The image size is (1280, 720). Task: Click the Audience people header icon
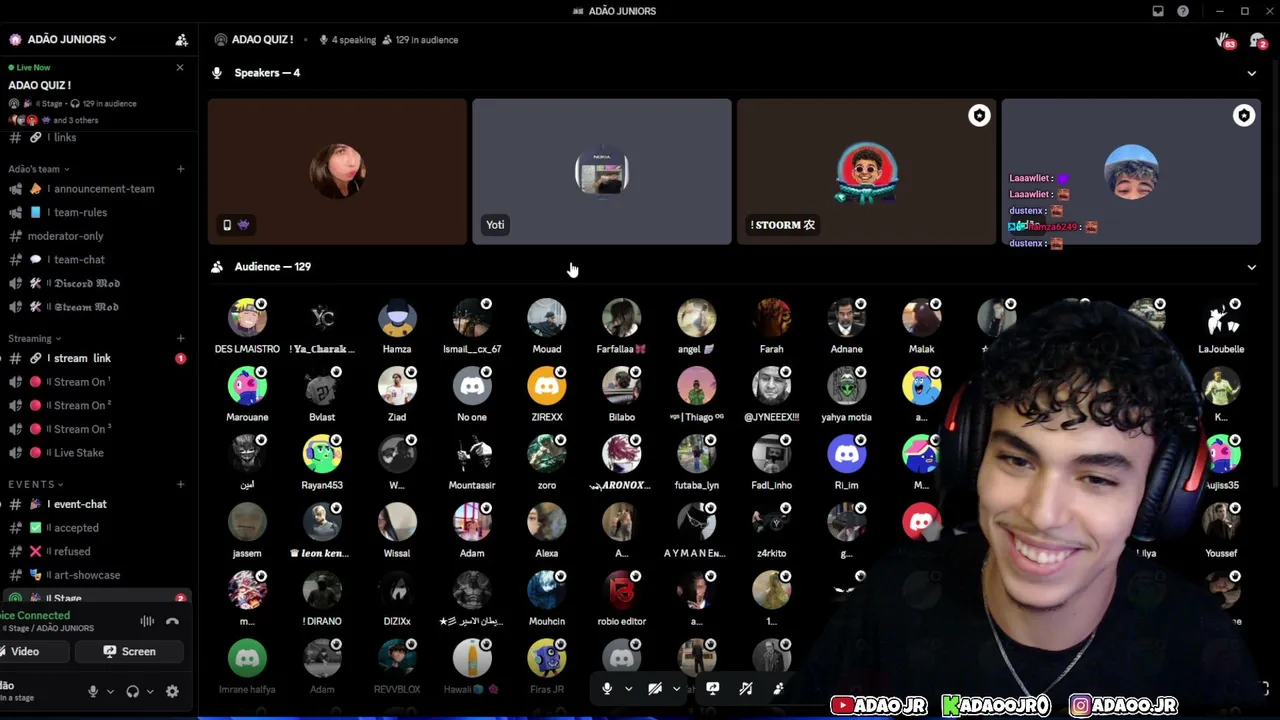click(217, 267)
